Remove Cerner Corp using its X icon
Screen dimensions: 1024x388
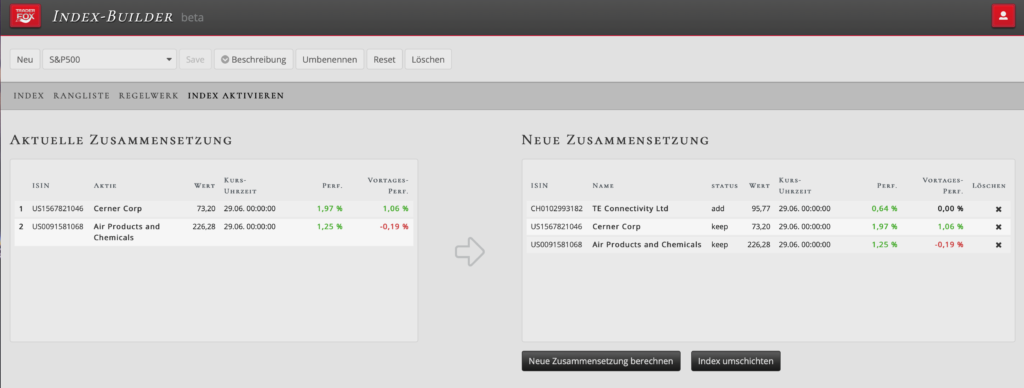click(998, 227)
